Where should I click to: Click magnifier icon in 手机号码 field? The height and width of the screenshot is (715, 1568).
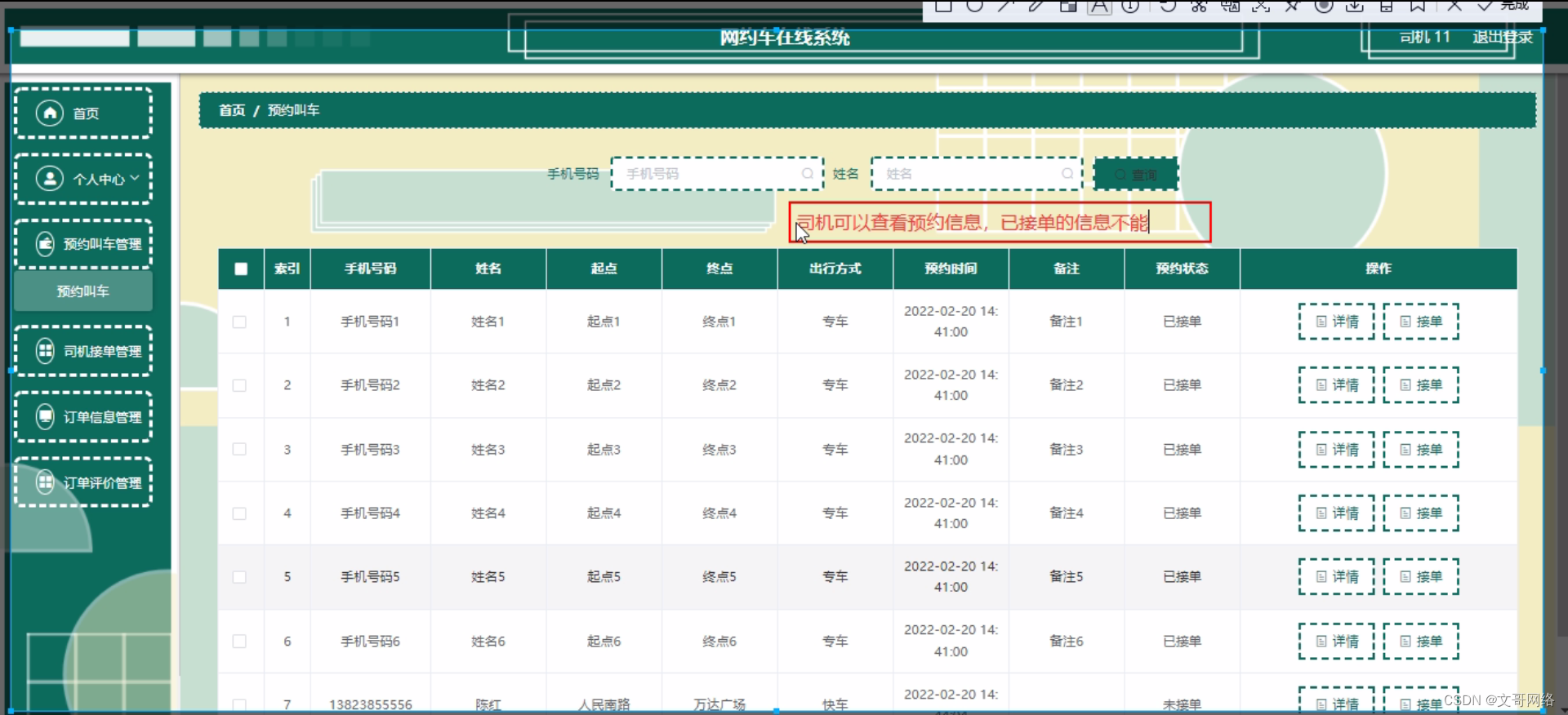click(807, 174)
